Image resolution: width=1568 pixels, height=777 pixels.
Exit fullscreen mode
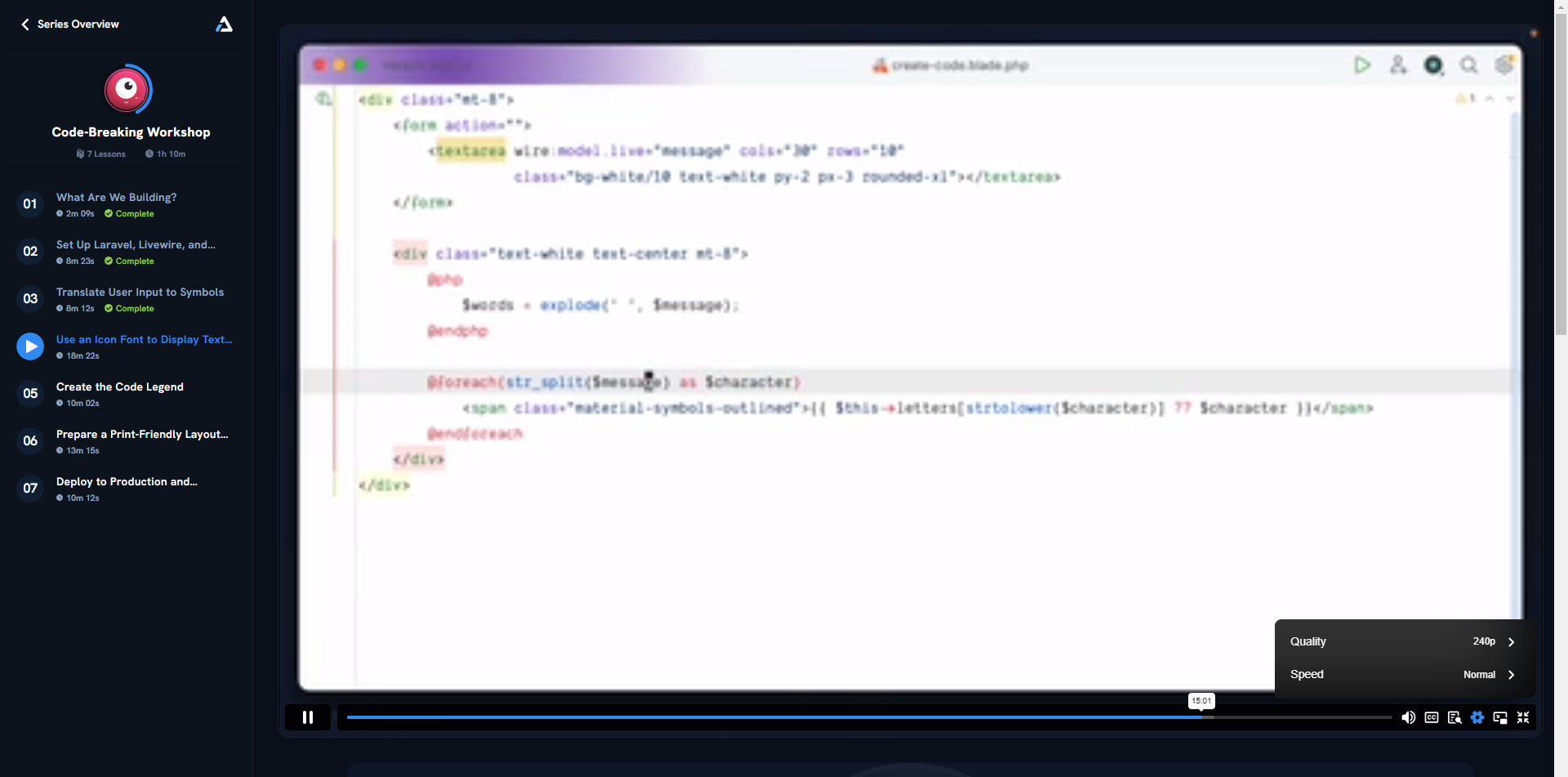(1523, 717)
